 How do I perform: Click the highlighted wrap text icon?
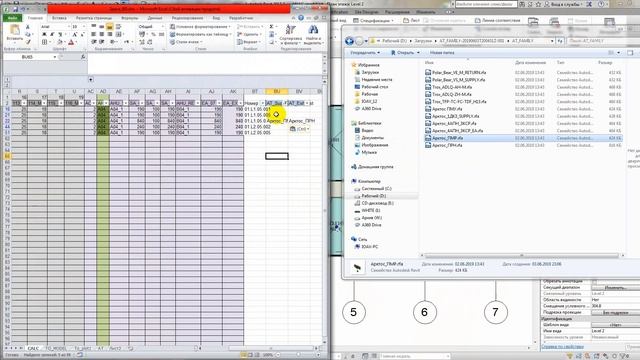(109, 27)
